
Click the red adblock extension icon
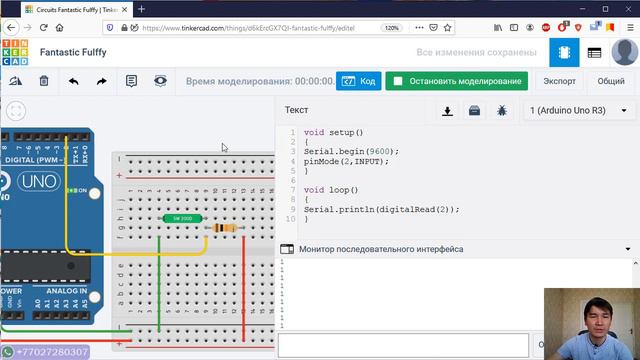[x=546, y=28]
